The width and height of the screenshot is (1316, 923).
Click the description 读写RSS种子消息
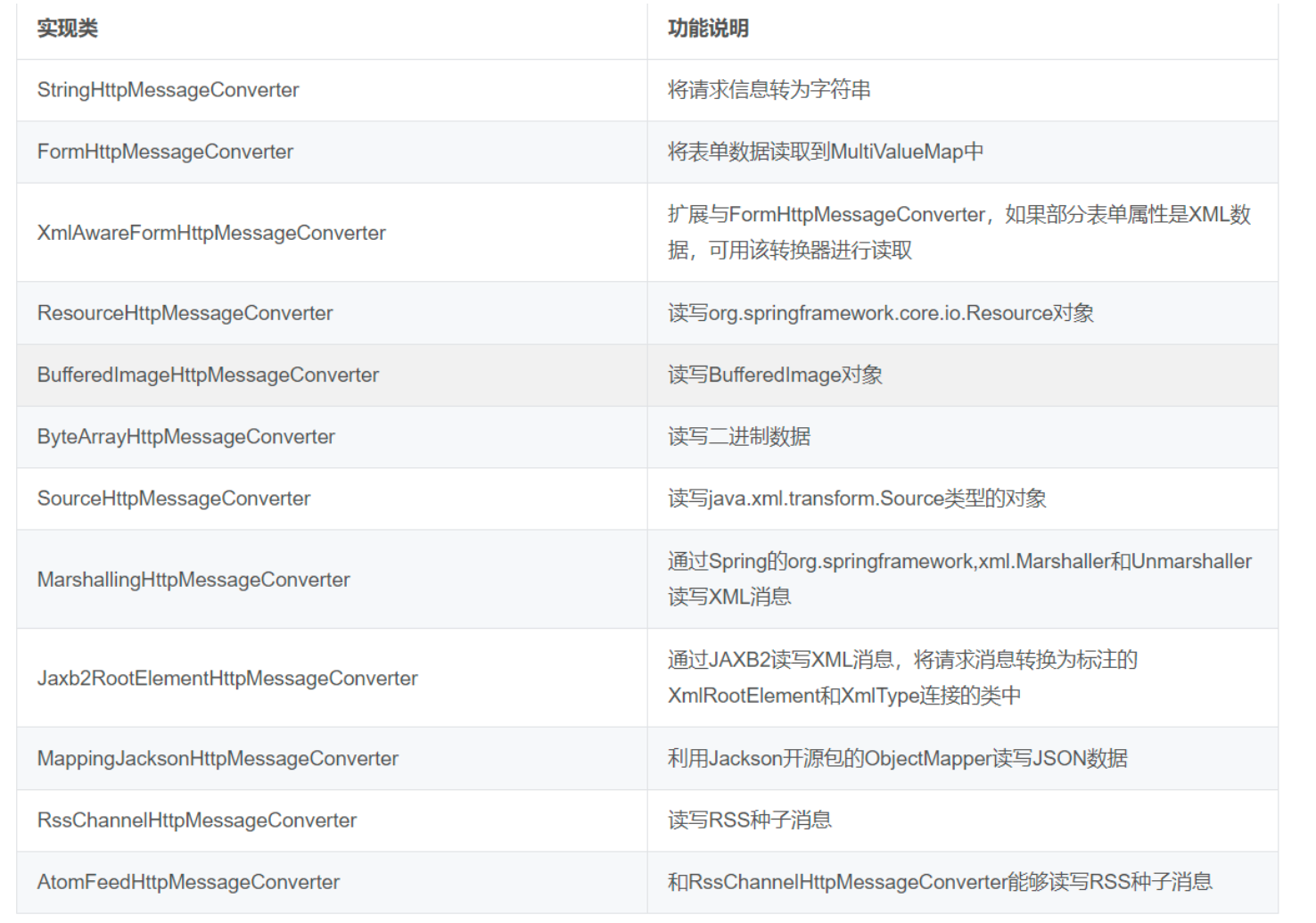[749, 820]
